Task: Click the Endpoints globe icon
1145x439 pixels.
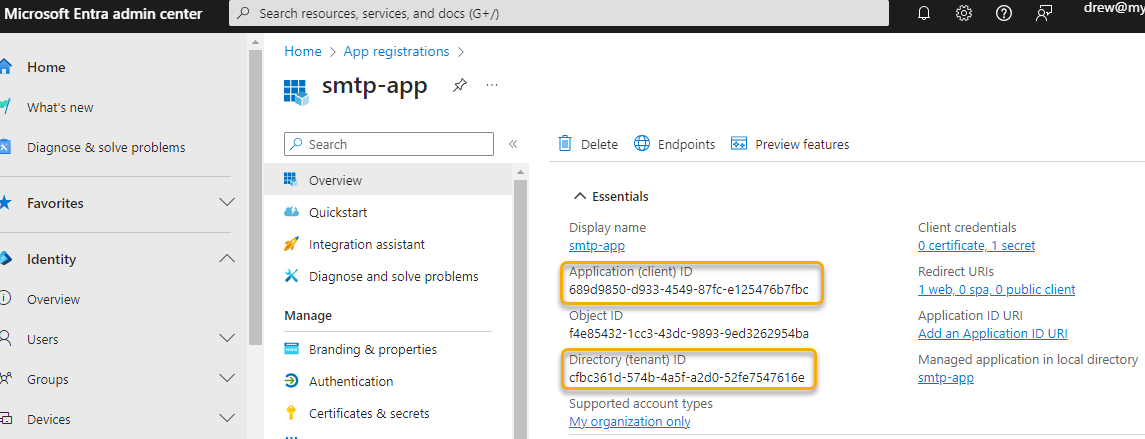Action: tap(642, 144)
